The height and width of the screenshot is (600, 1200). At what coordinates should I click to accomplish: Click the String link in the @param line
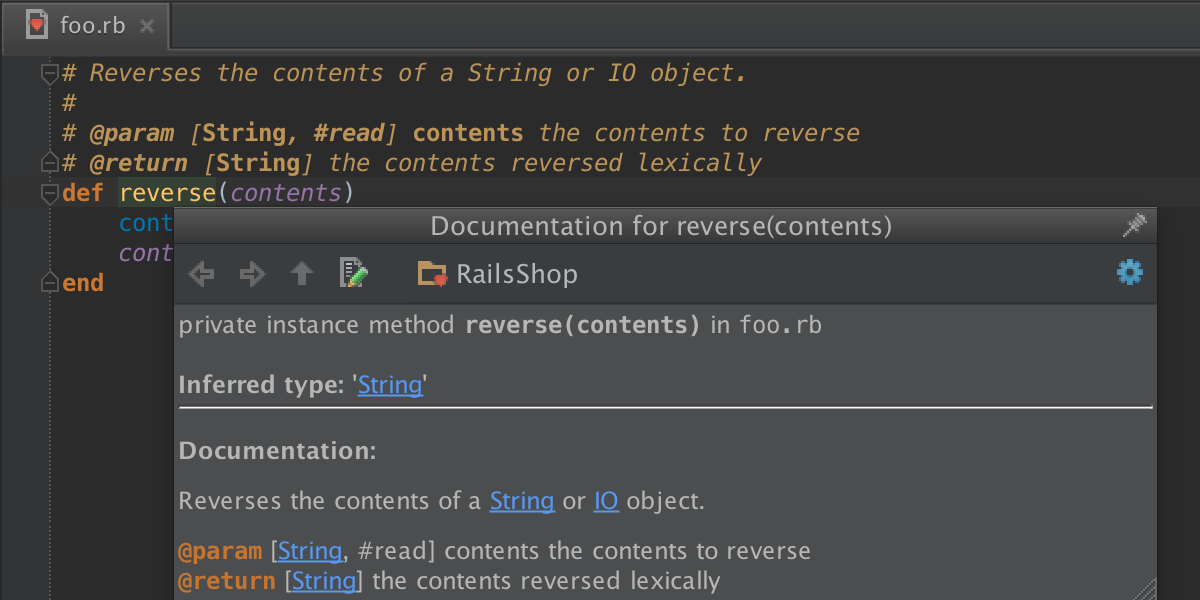(x=310, y=551)
